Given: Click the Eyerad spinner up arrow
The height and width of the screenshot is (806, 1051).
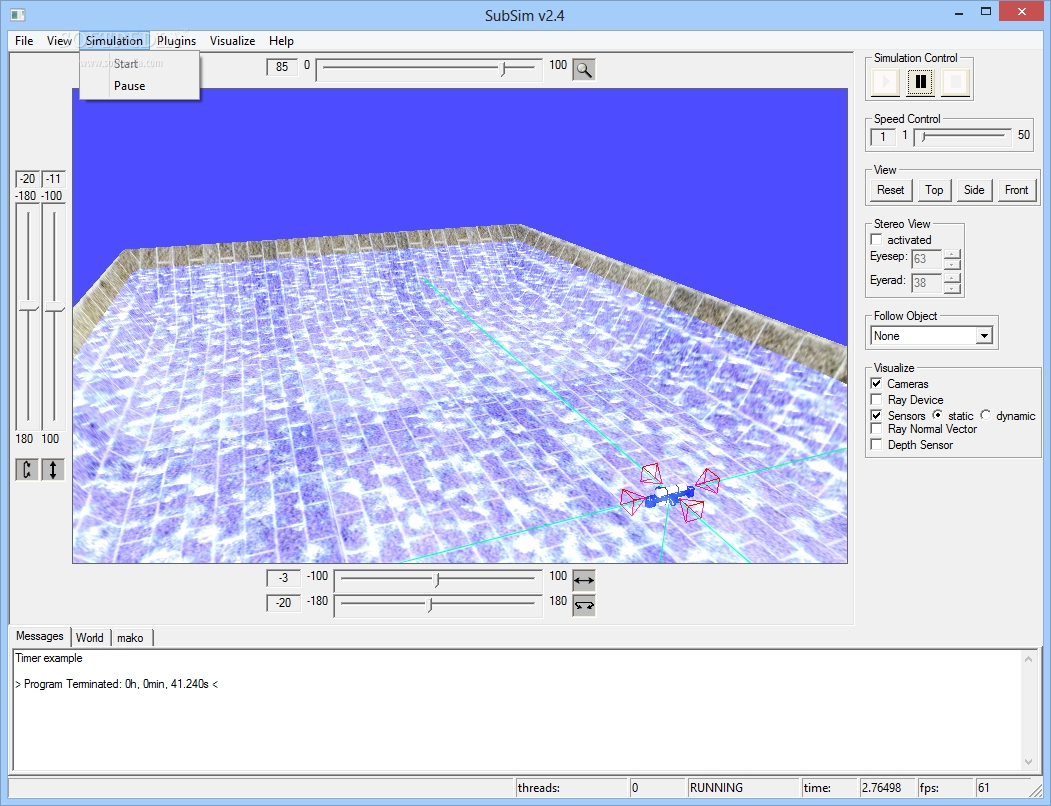Looking at the screenshot, I should (x=952, y=278).
